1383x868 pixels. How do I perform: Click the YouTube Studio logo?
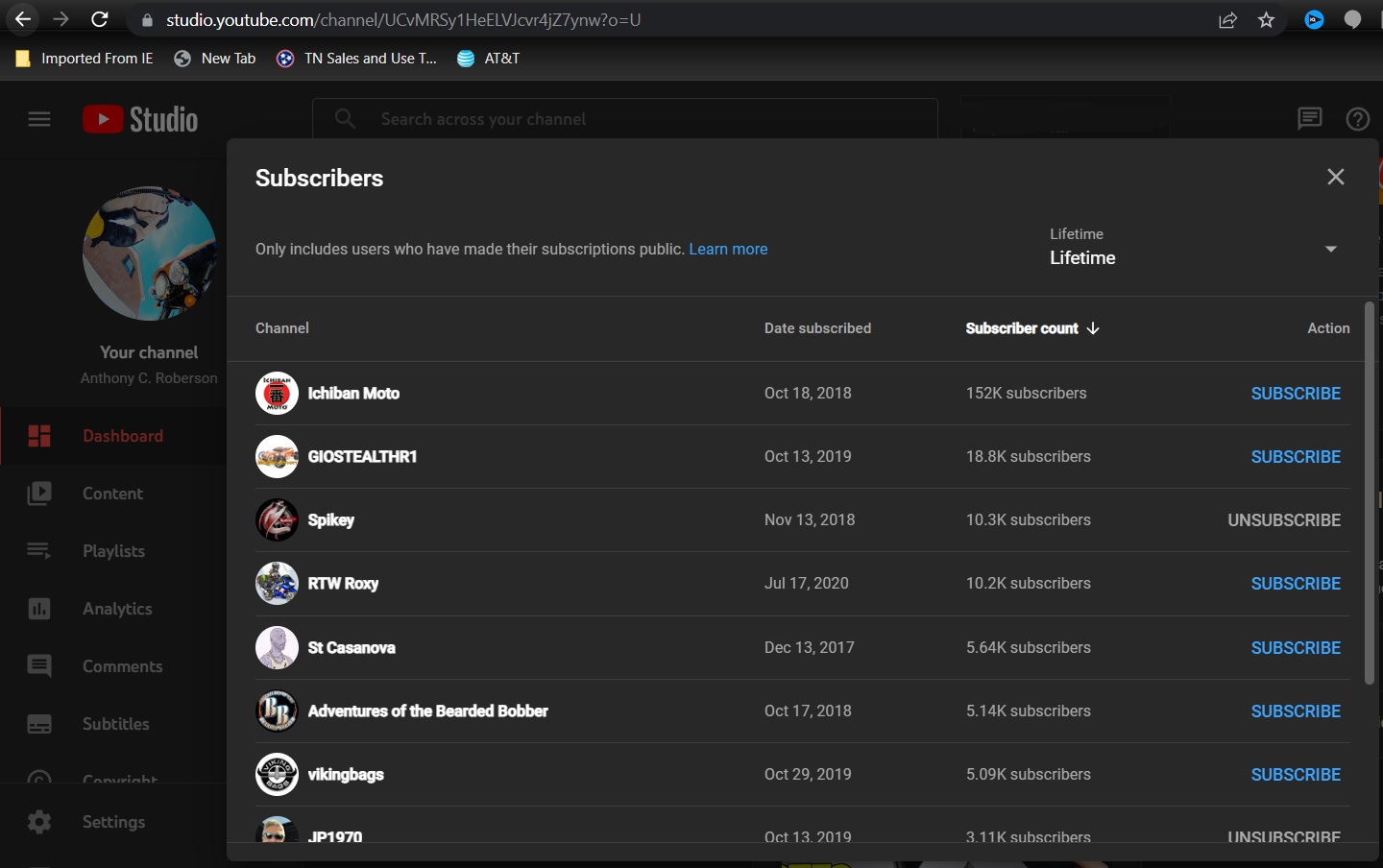click(x=140, y=119)
